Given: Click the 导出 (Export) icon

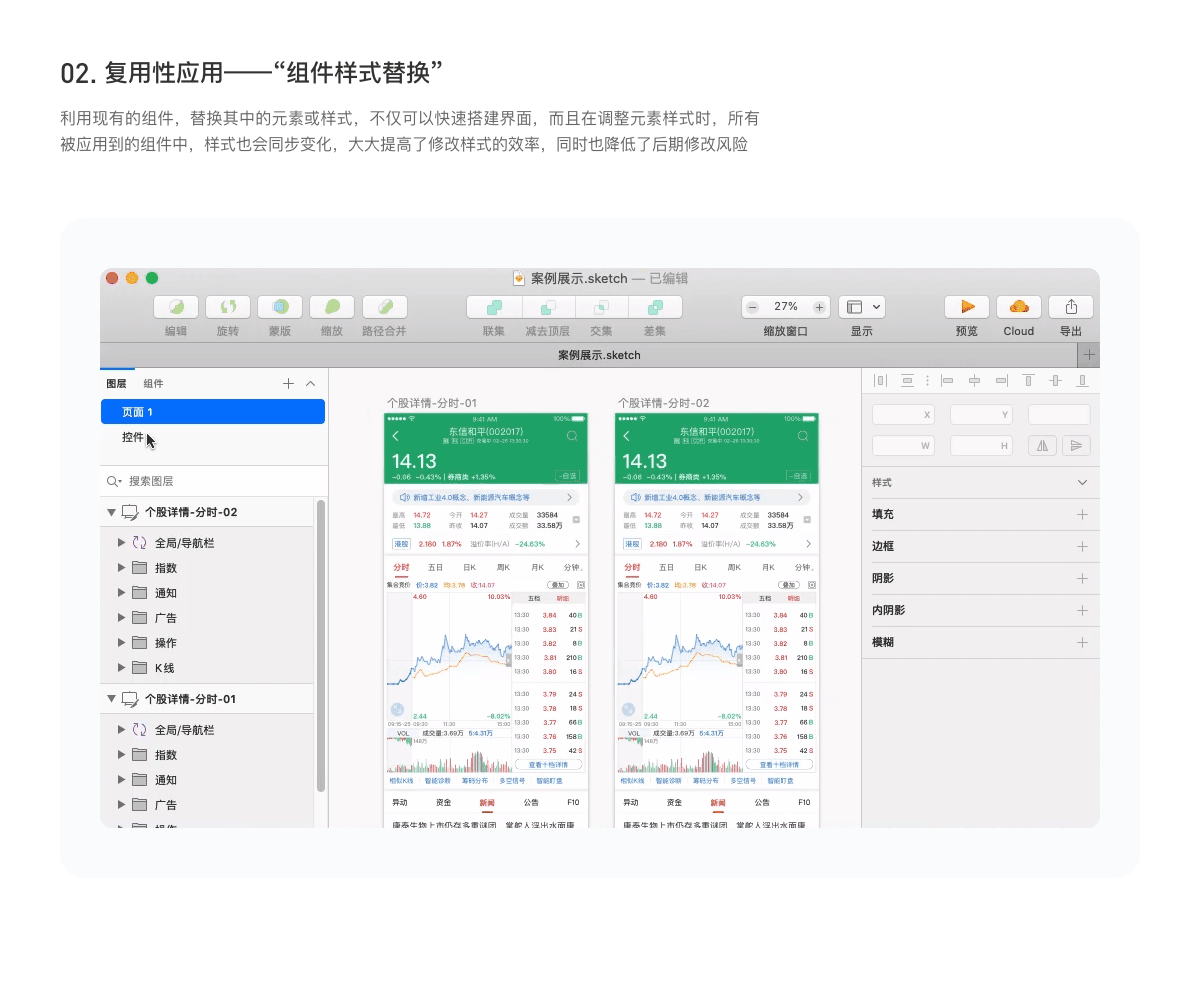Looking at the screenshot, I should (x=1070, y=307).
